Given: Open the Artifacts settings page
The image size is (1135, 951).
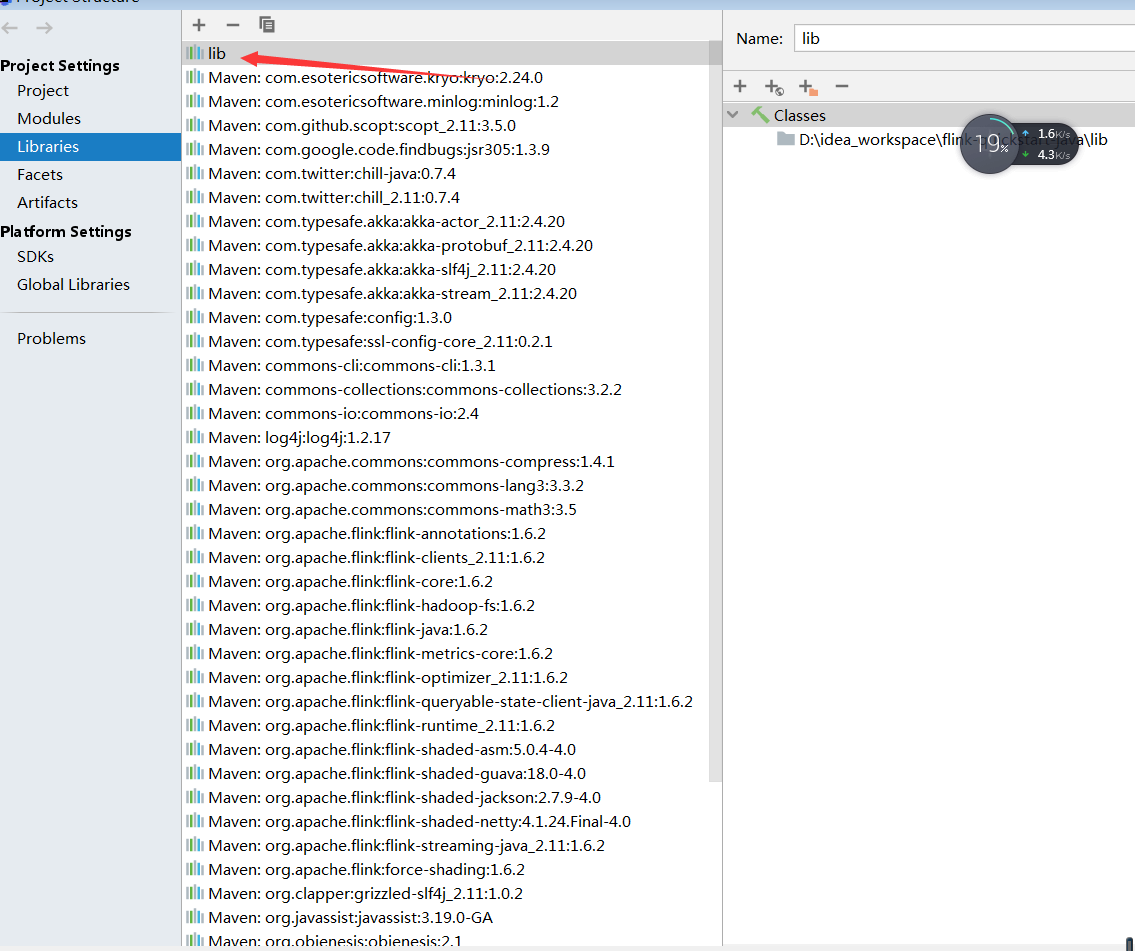Looking at the screenshot, I should pyautogui.click(x=47, y=203).
